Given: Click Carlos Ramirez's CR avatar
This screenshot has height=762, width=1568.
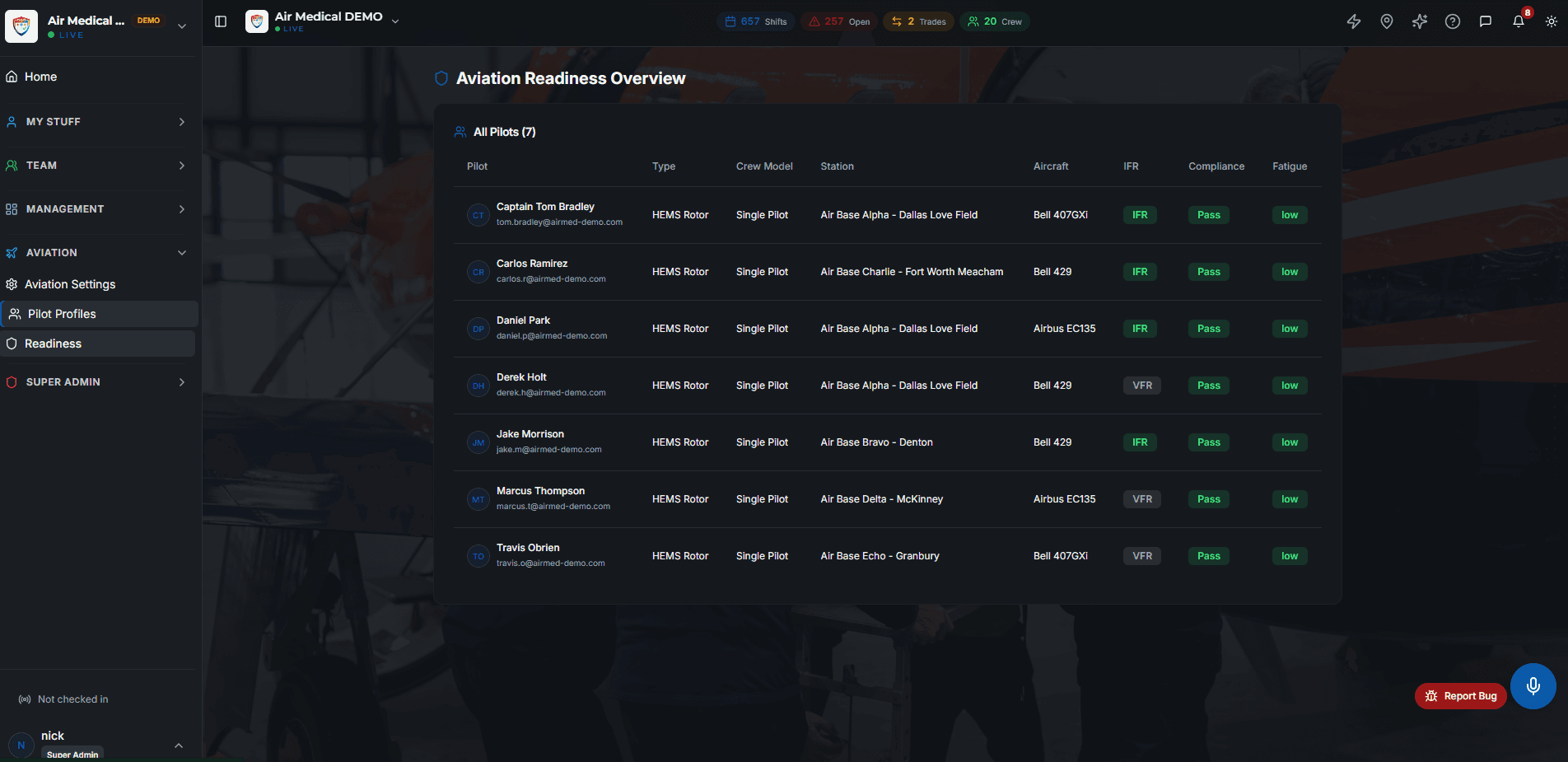Looking at the screenshot, I should coord(478,272).
